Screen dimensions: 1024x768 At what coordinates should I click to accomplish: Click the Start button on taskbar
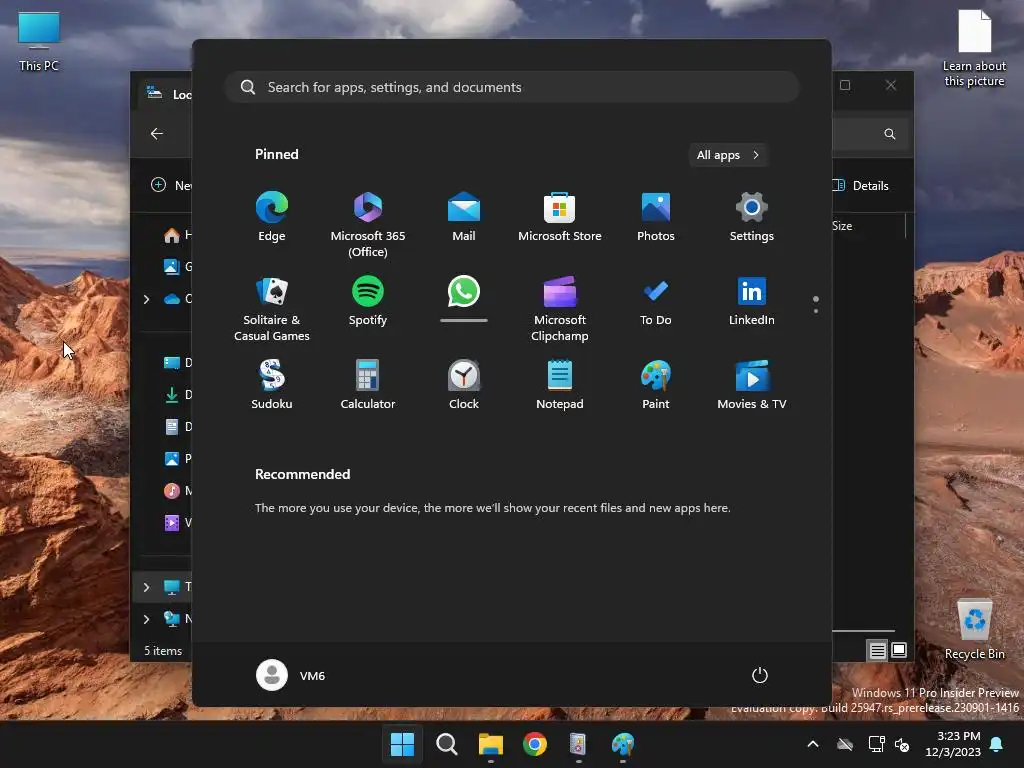click(x=402, y=744)
